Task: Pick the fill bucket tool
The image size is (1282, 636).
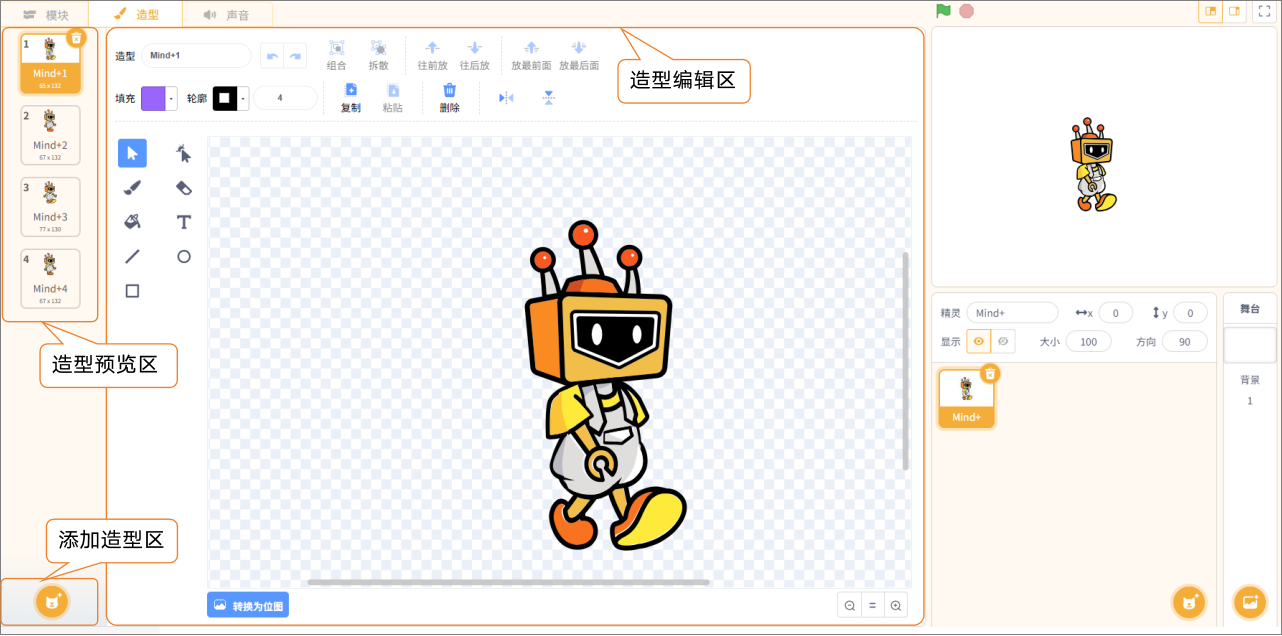Action: click(132, 222)
